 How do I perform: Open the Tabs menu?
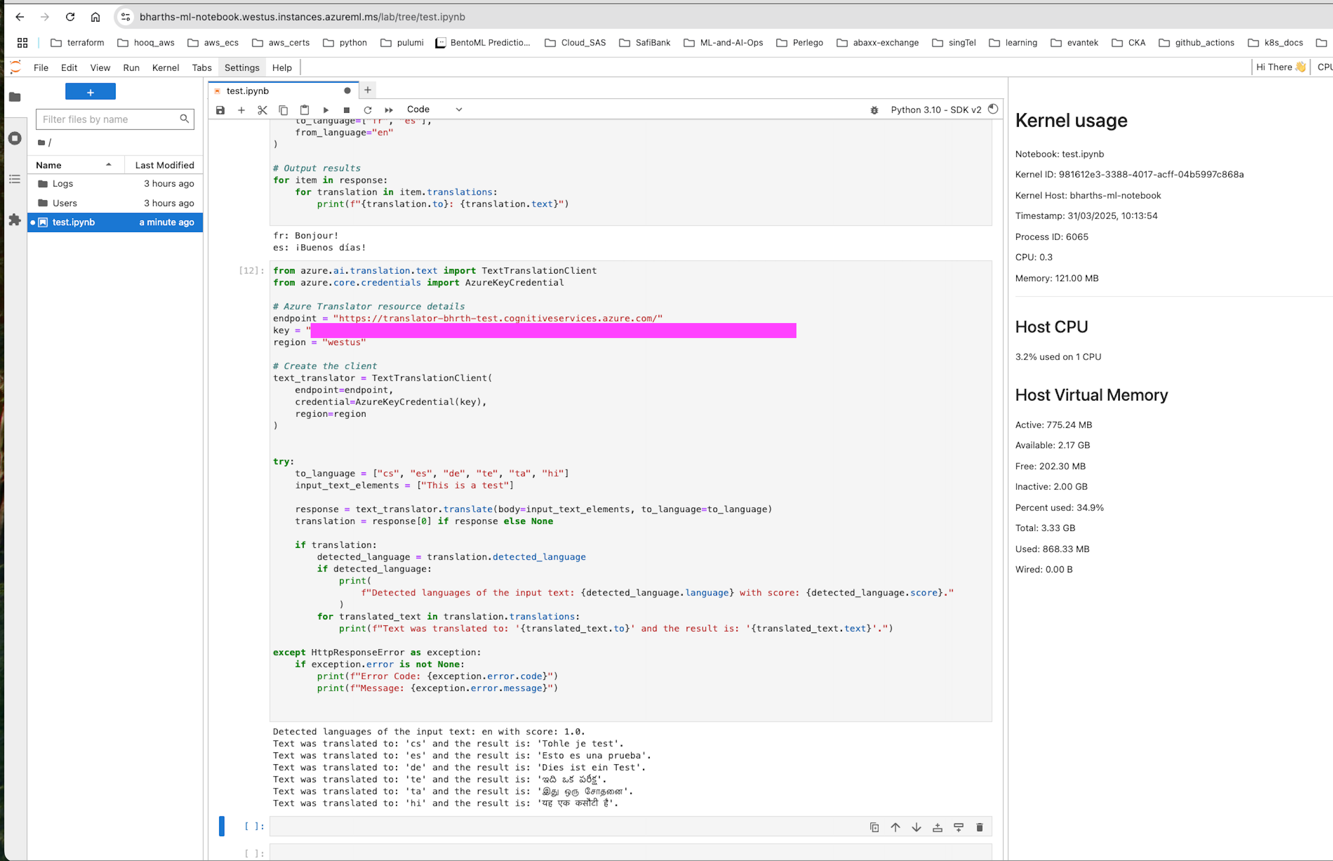point(202,68)
